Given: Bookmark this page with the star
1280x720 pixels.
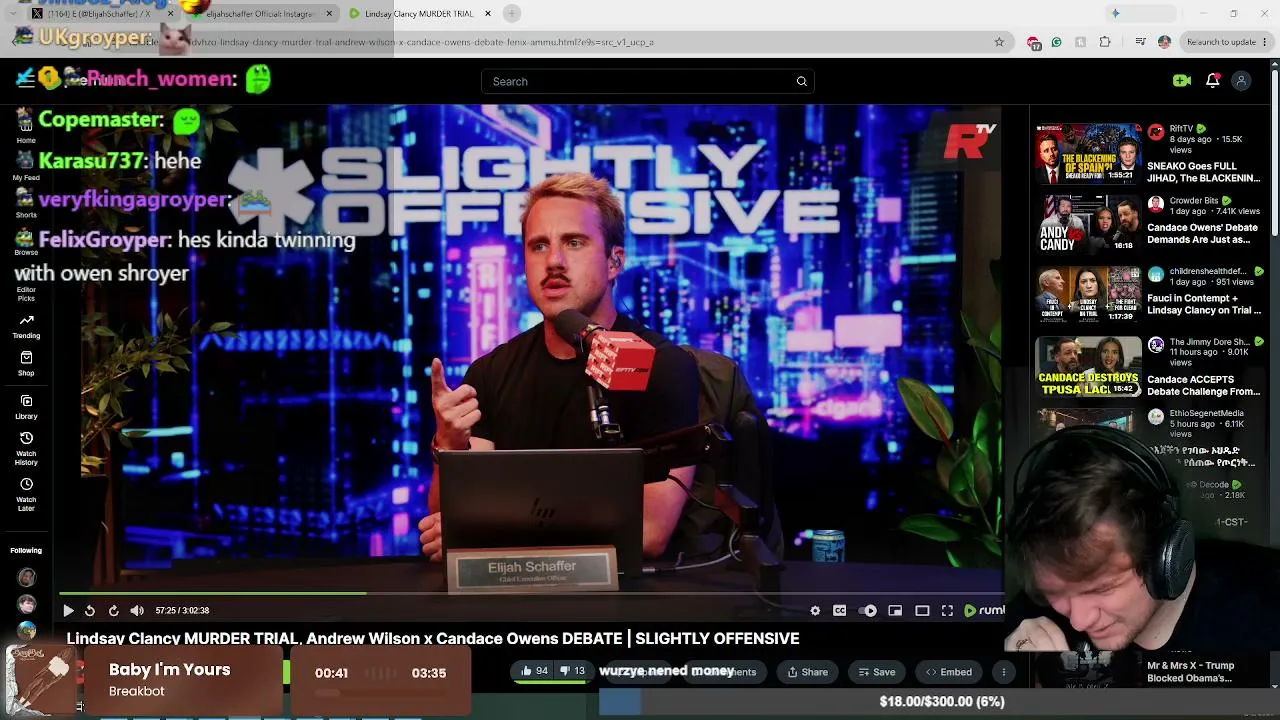Looking at the screenshot, I should [x=999, y=42].
